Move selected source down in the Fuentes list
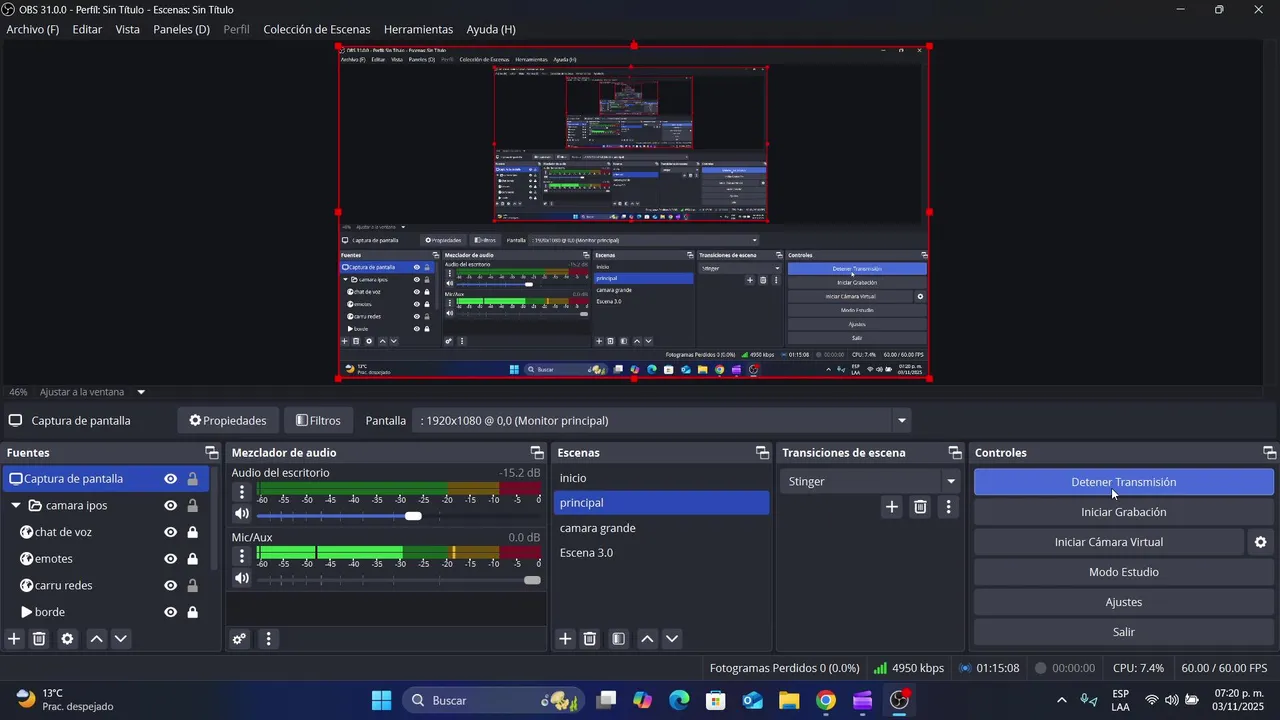1280x720 pixels. pos(121,639)
